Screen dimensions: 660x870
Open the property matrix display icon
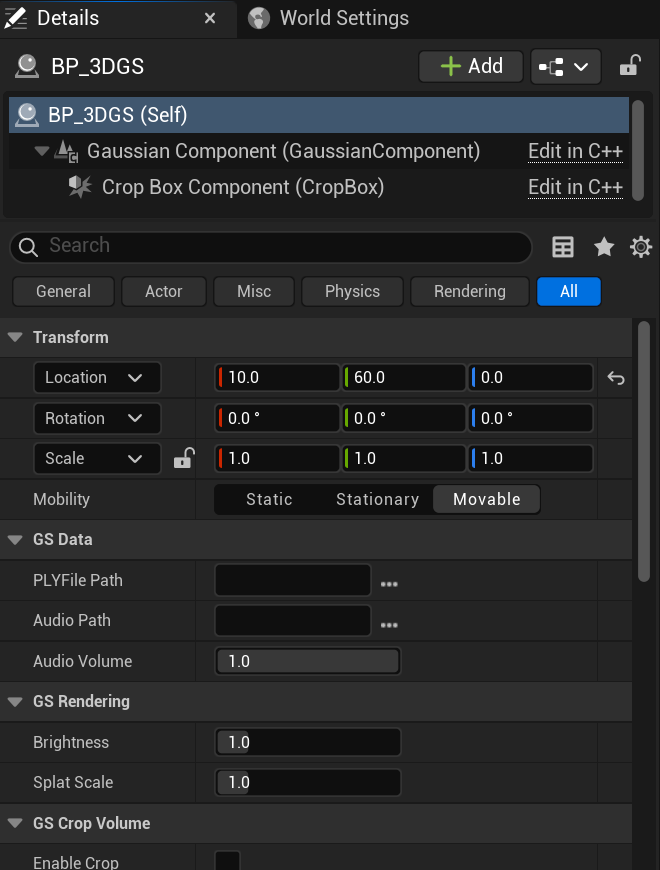563,246
